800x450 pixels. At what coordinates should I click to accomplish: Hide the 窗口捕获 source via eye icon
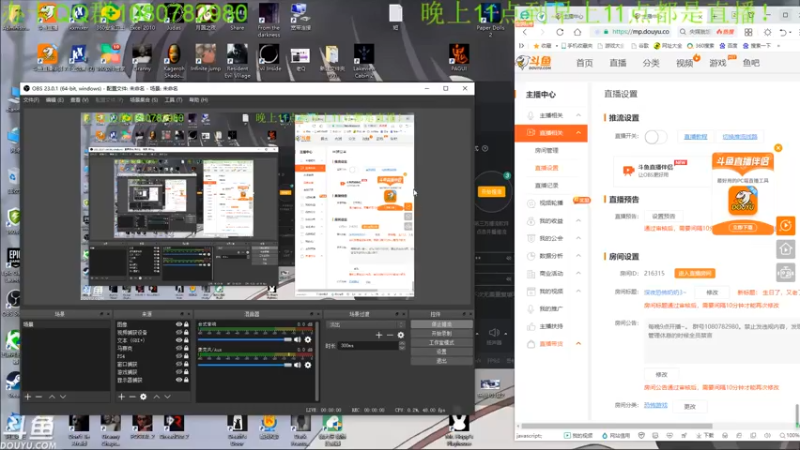coord(179,364)
